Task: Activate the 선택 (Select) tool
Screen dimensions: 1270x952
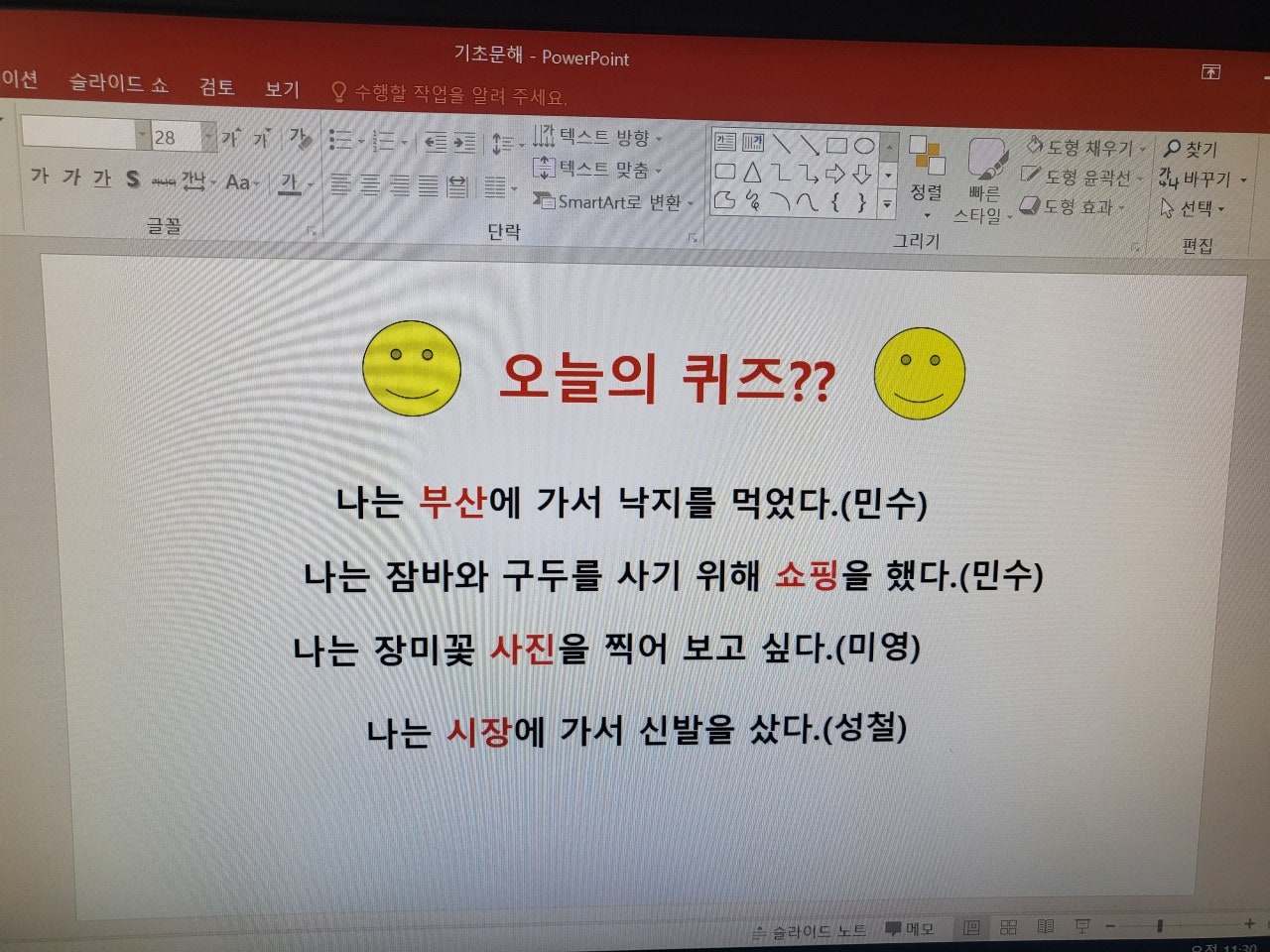Action: 1196,209
